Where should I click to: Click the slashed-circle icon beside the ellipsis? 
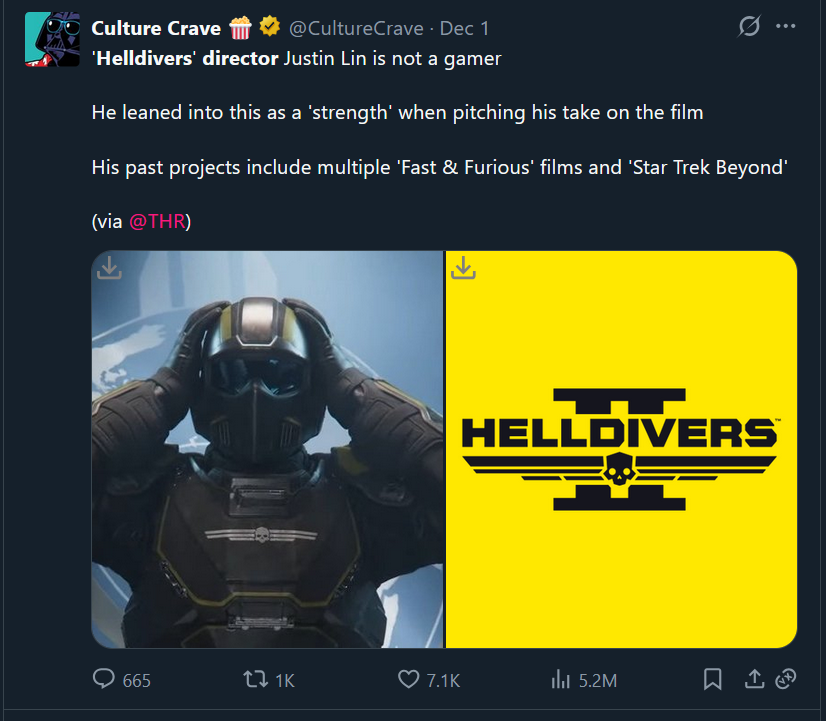click(x=748, y=27)
